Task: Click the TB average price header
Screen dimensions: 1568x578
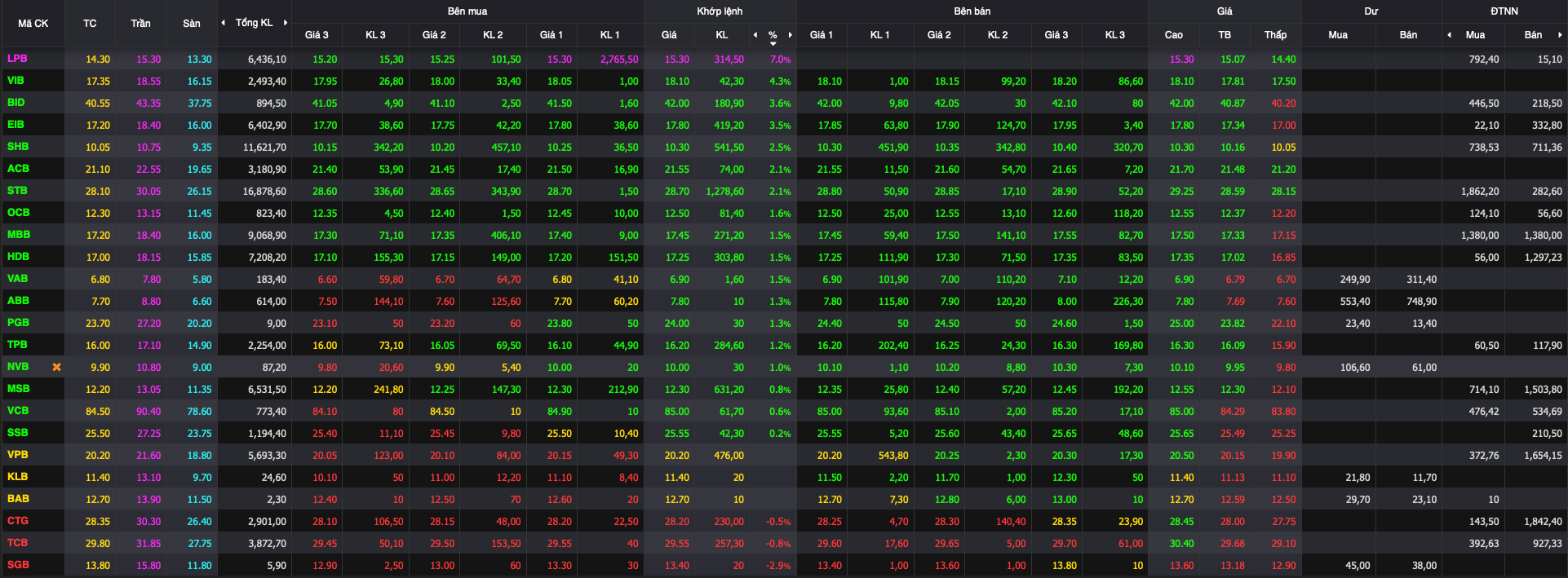Action: (x=1225, y=35)
